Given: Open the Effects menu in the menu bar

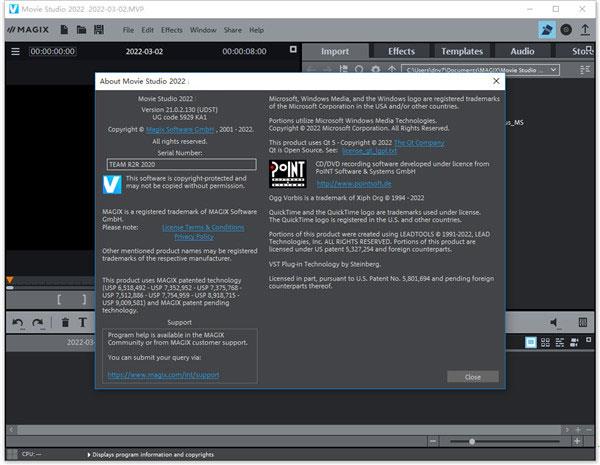Looking at the screenshot, I should [171, 30].
